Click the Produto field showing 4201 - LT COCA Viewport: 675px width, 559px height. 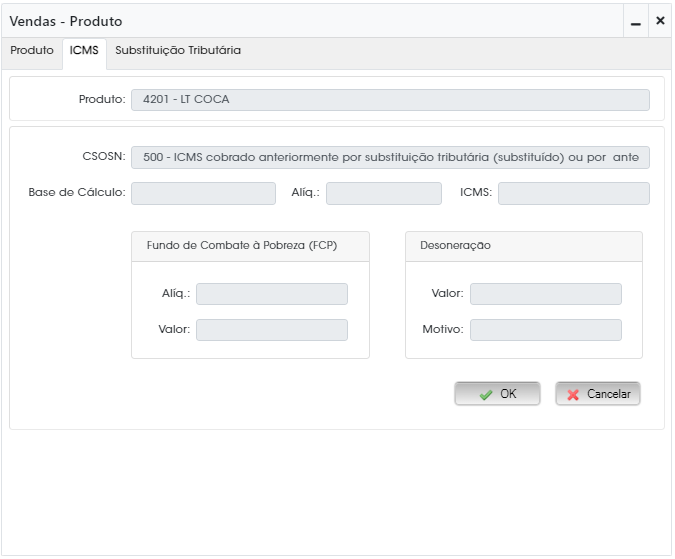click(x=390, y=100)
